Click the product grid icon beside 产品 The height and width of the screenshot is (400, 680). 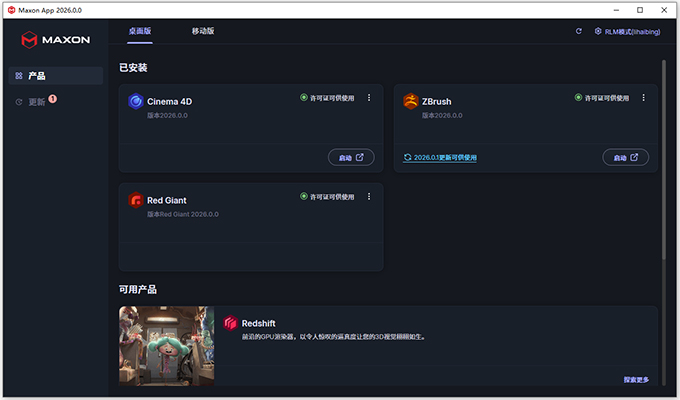point(19,76)
